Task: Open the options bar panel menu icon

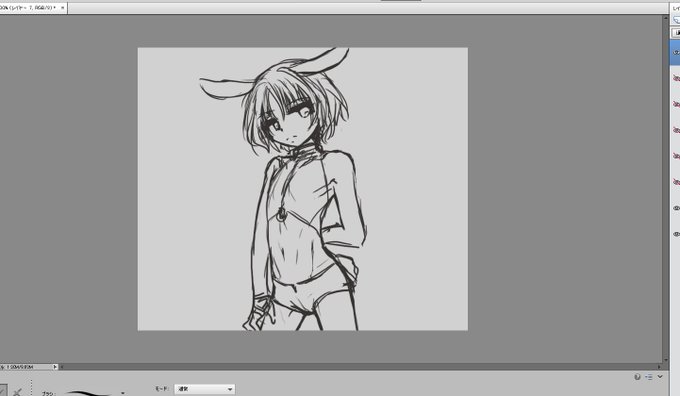Action: (649, 377)
